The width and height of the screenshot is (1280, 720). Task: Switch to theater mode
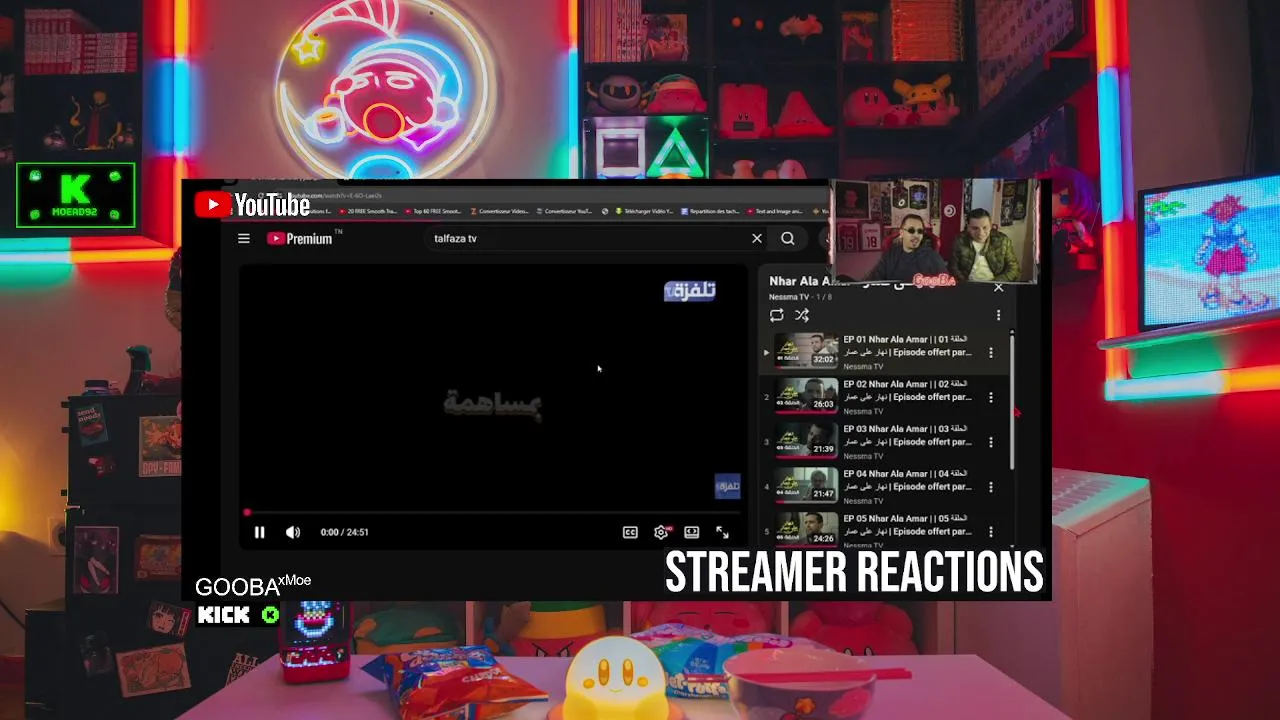(x=691, y=532)
